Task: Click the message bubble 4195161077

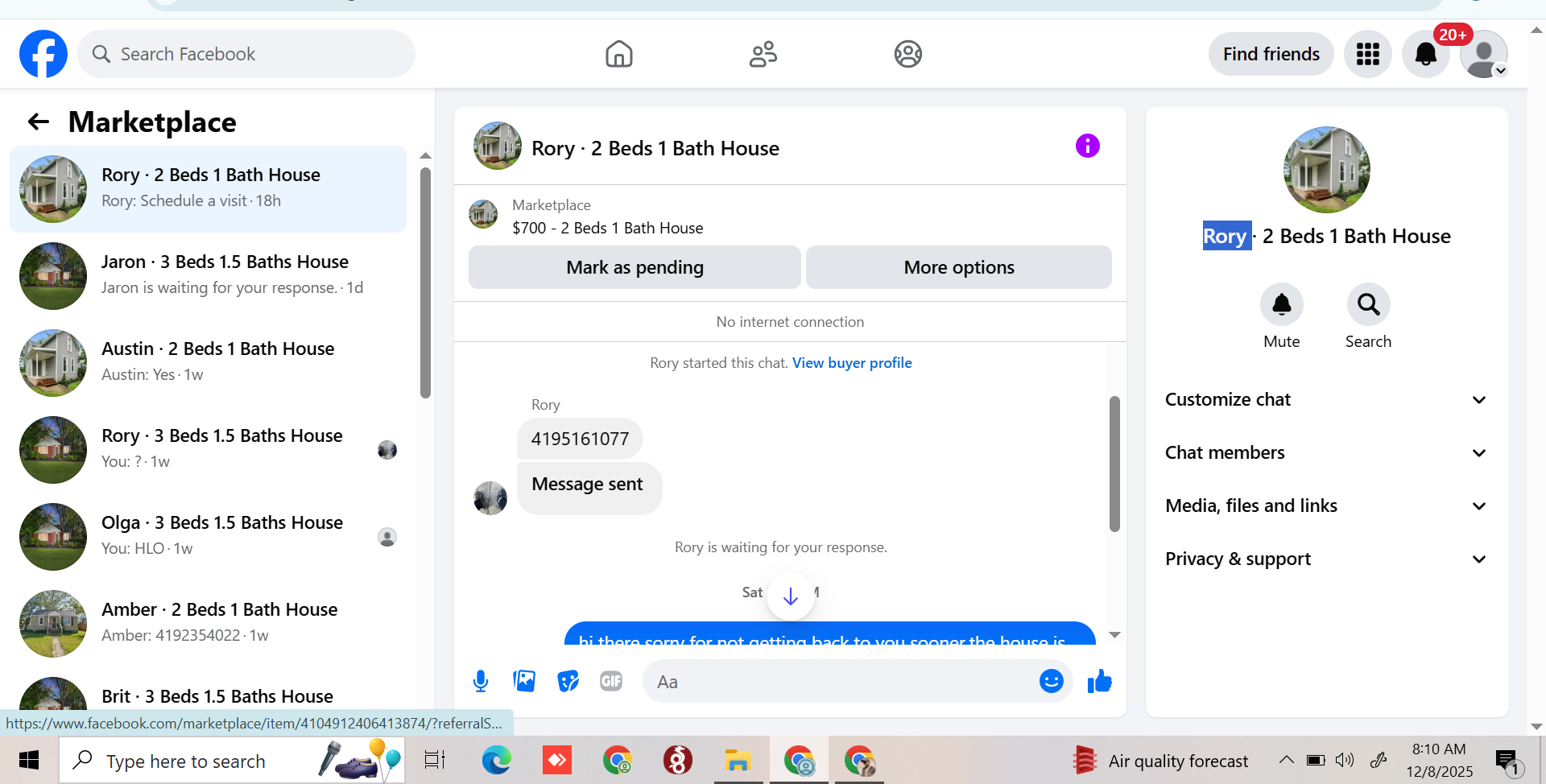Action: [580, 439]
